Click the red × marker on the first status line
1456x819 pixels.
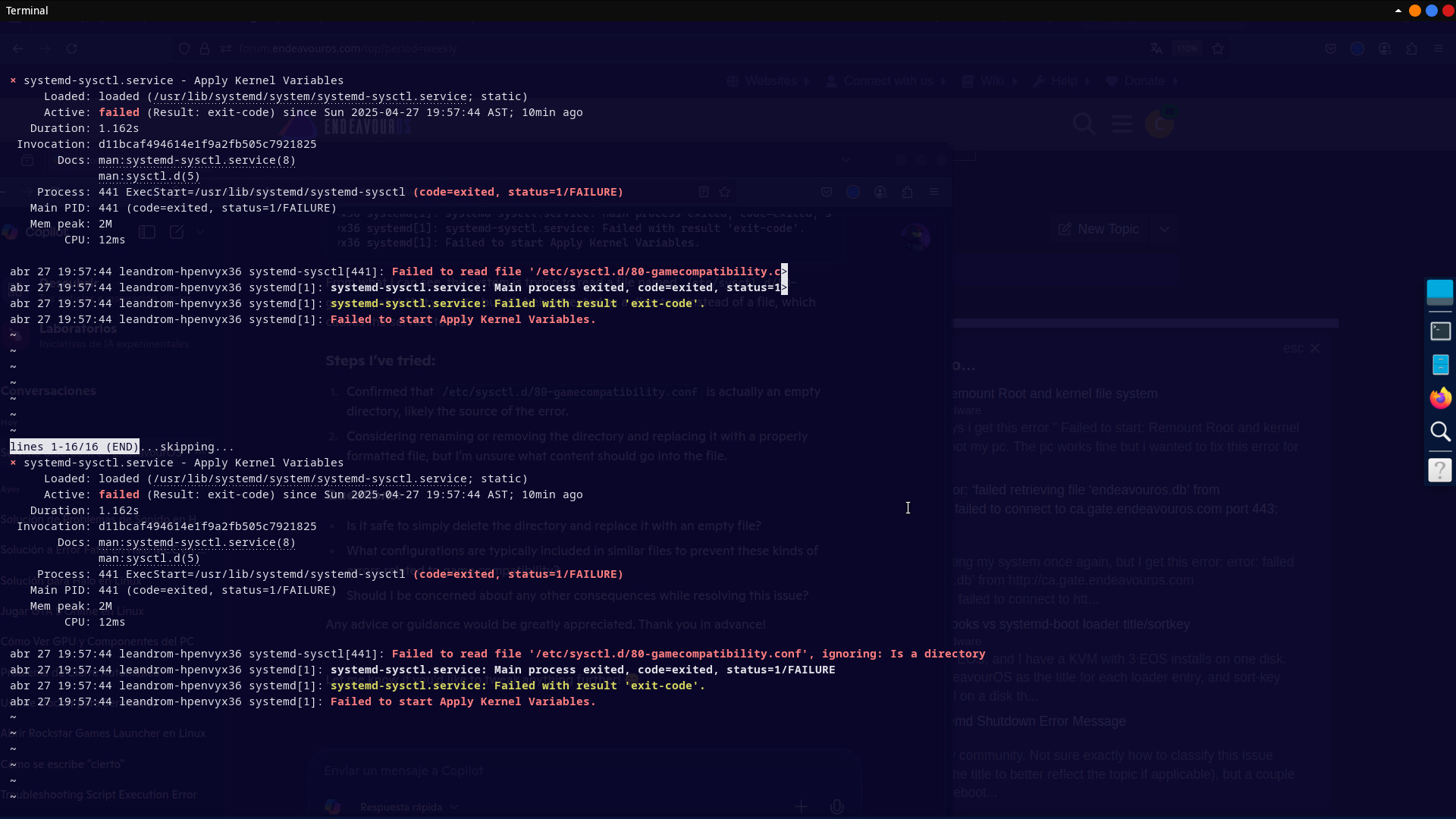coord(13,80)
